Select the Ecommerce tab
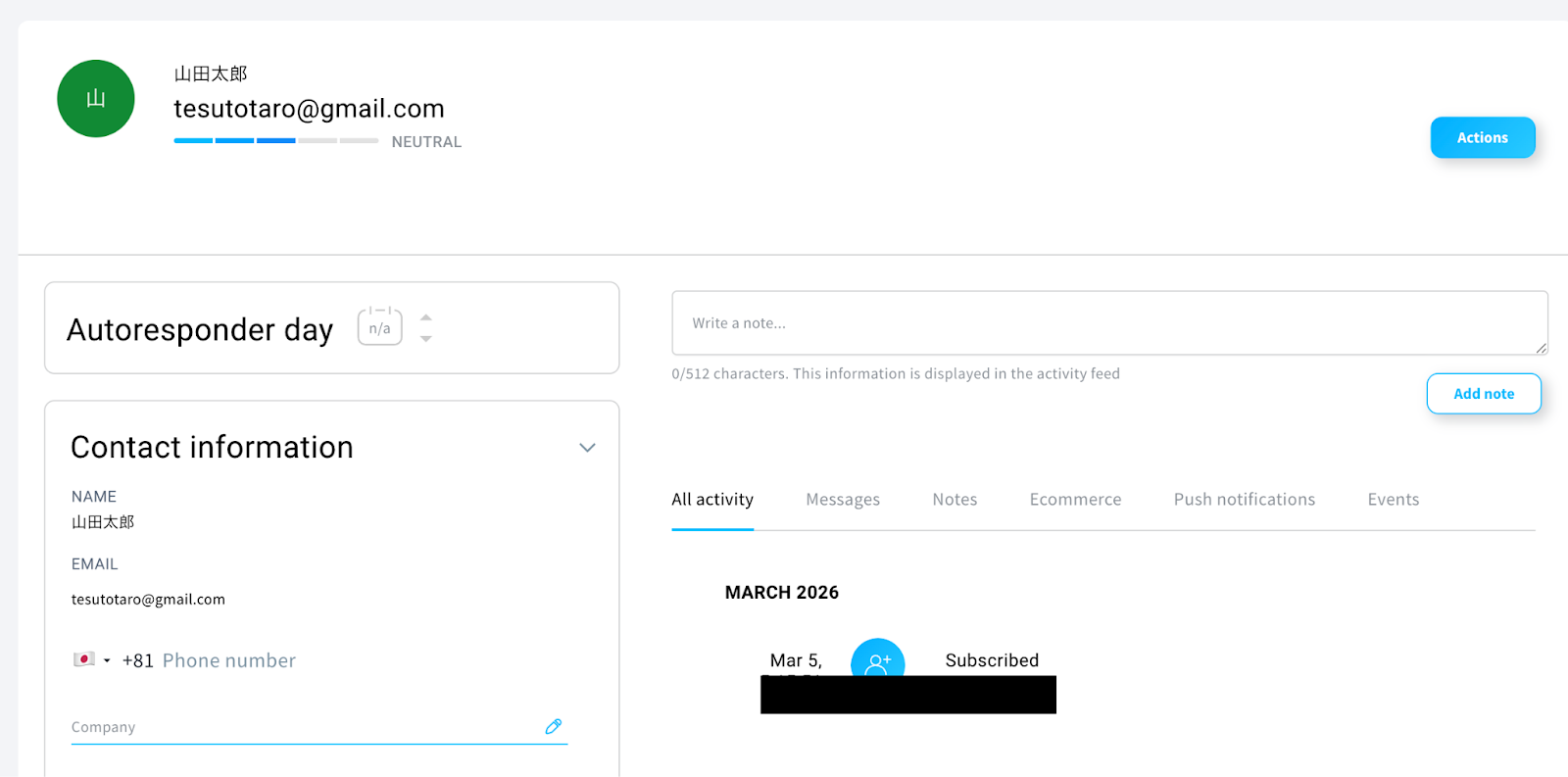 (1075, 500)
